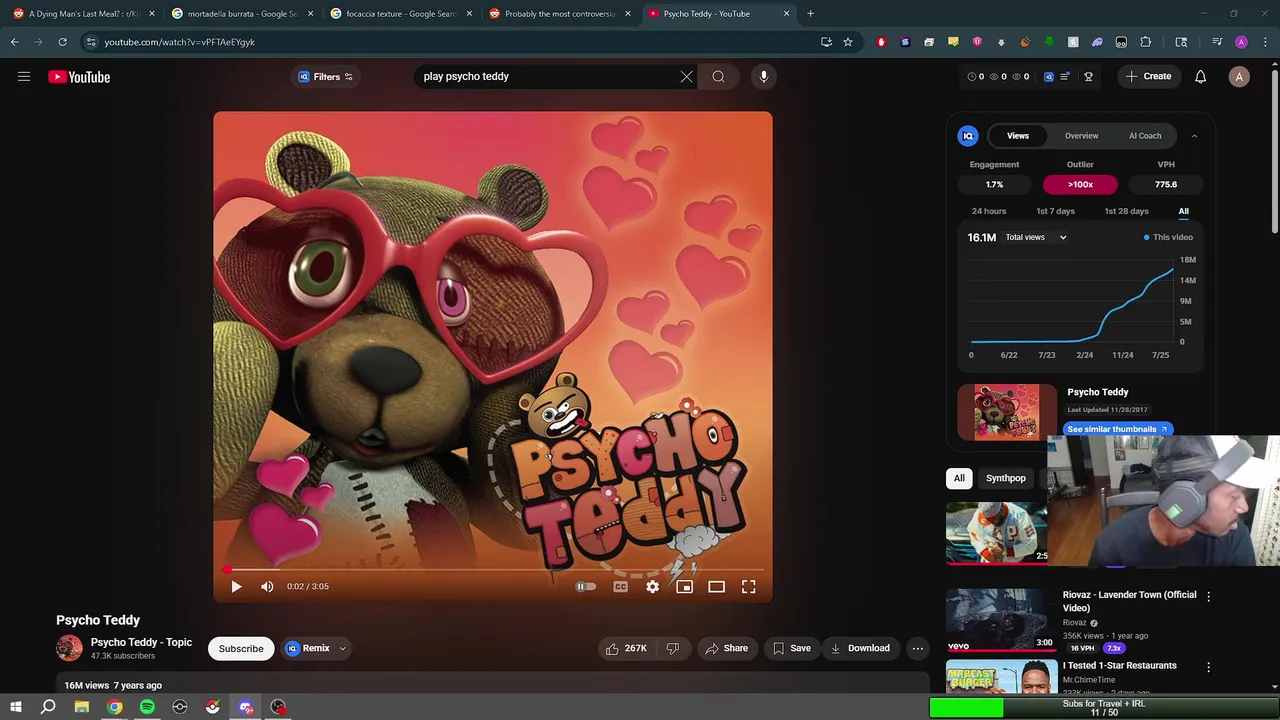Image resolution: width=1280 pixels, height=720 pixels.
Task: Open Spotify from the taskbar
Action: click(x=147, y=707)
